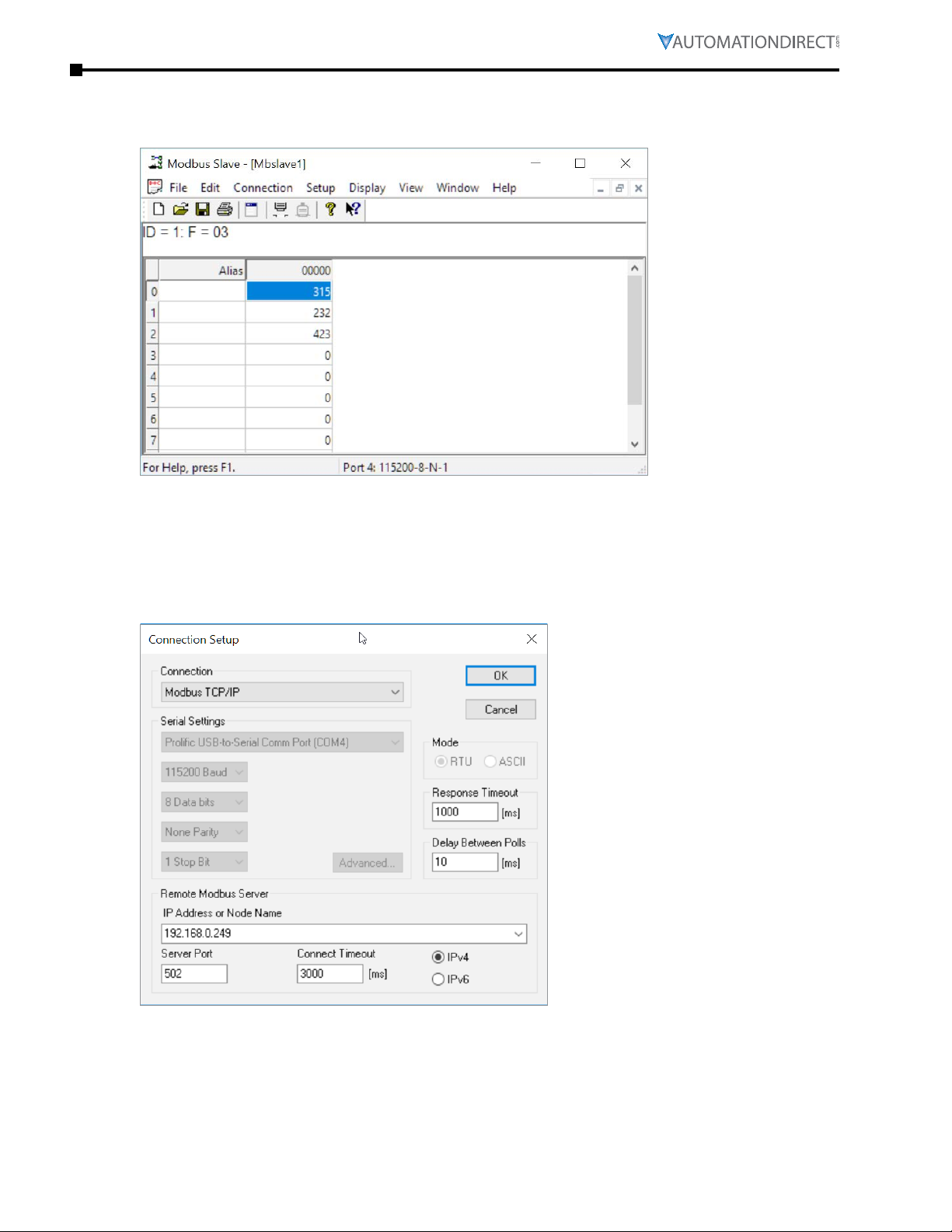Open the 1 Stop Bit dropdown
Screen dimensions: 952x1232
pyautogui.click(x=204, y=862)
